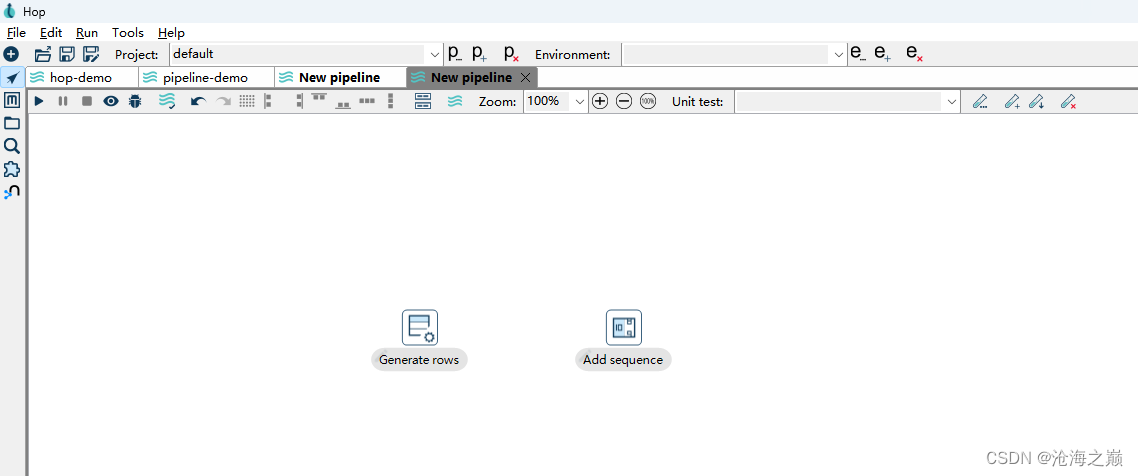Pause the pipeline execution
The width and height of the screenshot is (1138, 476).
pyautogui.click(x=63, y=102)
